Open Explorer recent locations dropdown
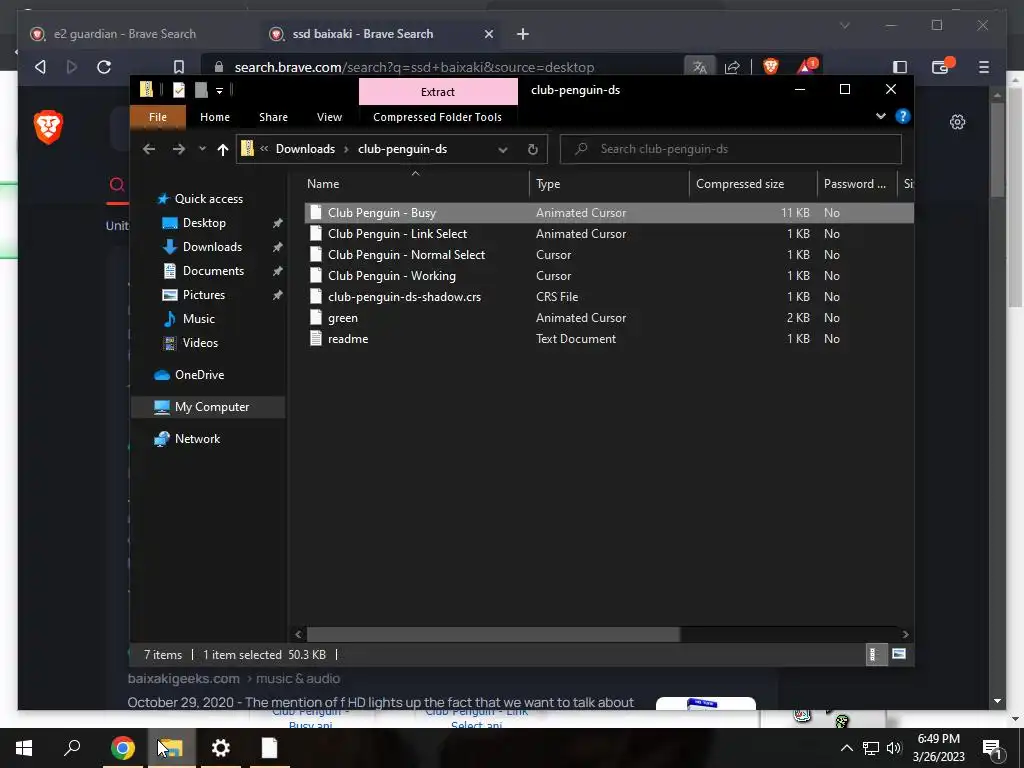This screenshot has width=1024, height=768. pos(202,150)
